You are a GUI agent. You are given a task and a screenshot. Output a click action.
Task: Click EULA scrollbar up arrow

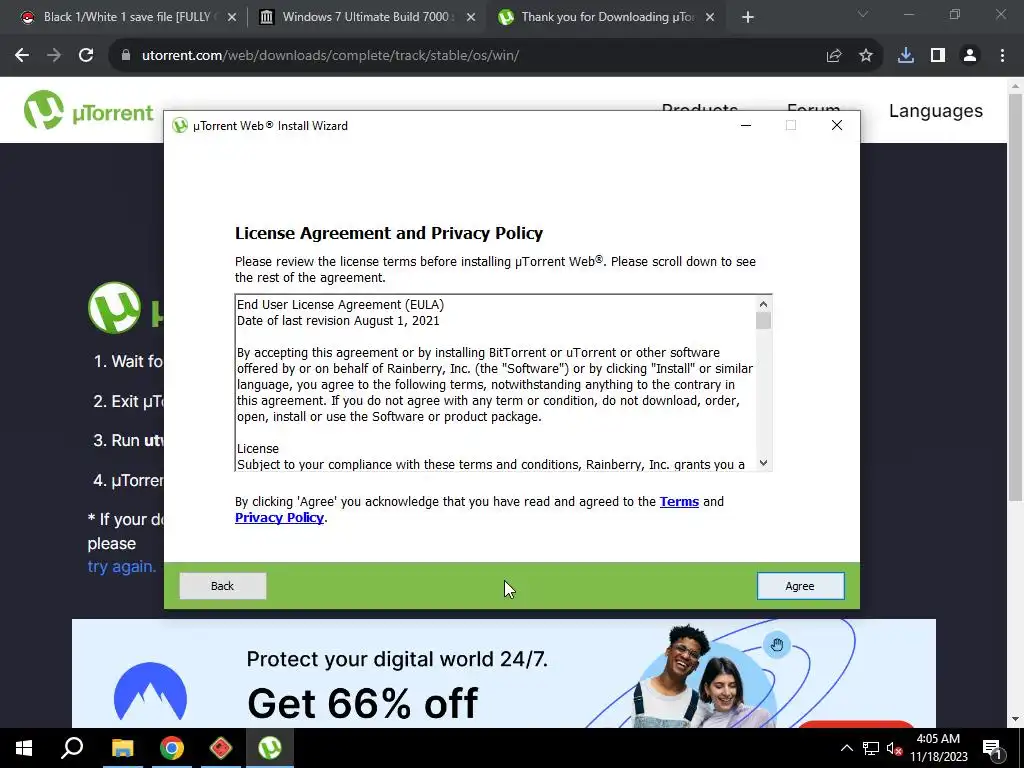coord(763,304)
